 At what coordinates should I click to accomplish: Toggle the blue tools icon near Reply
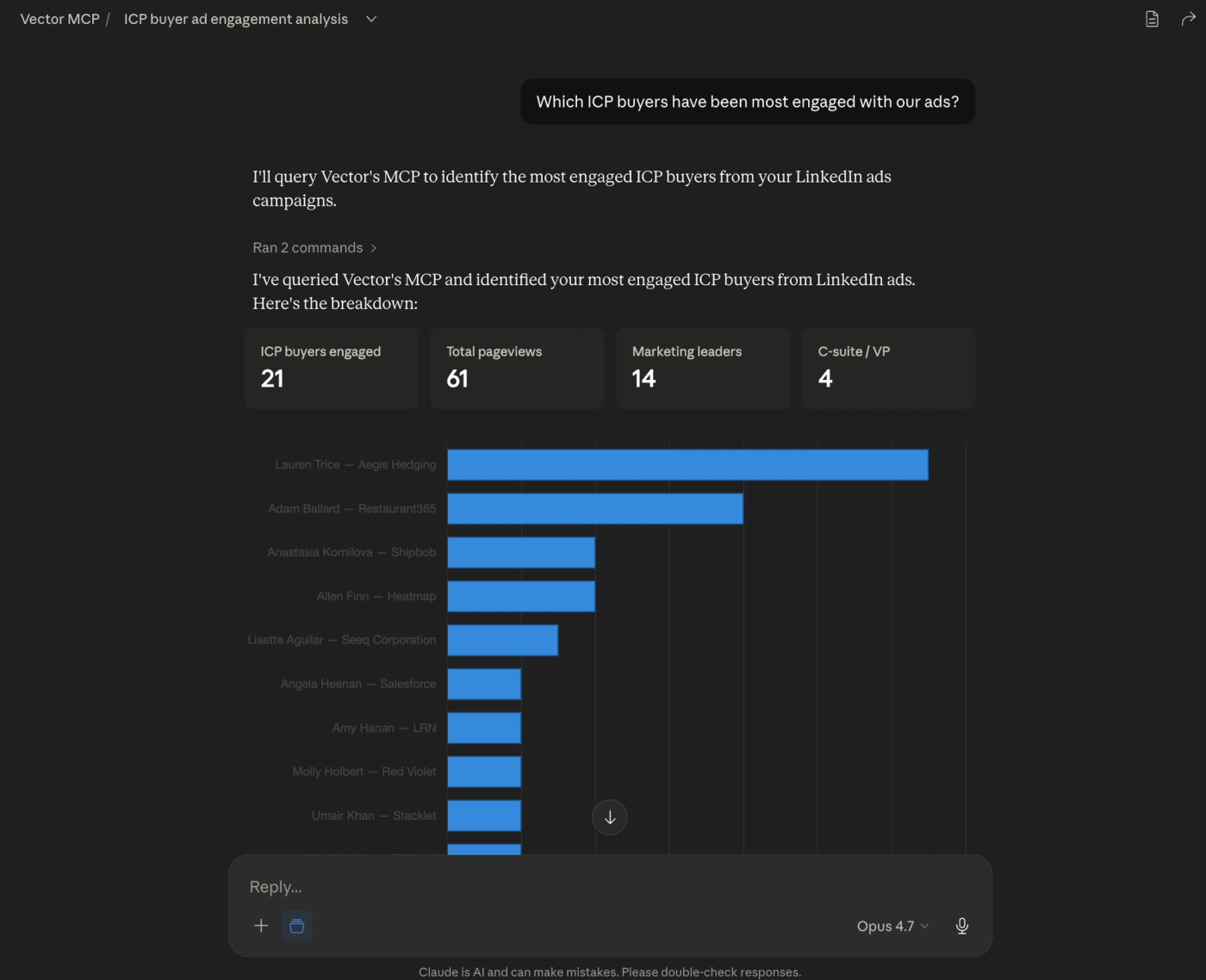(296, 926)
